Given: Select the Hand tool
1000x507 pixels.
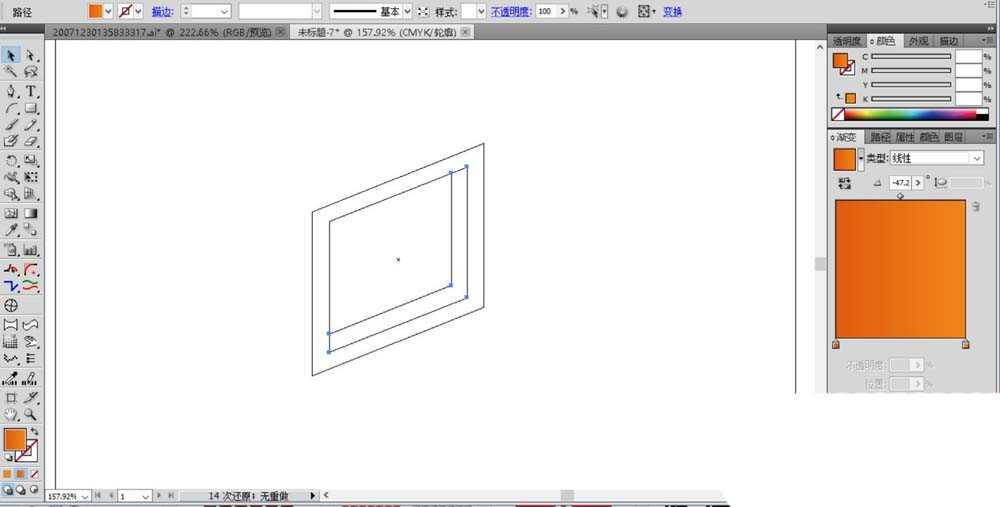Looking at the screenshot, I should tap(11, 414).
